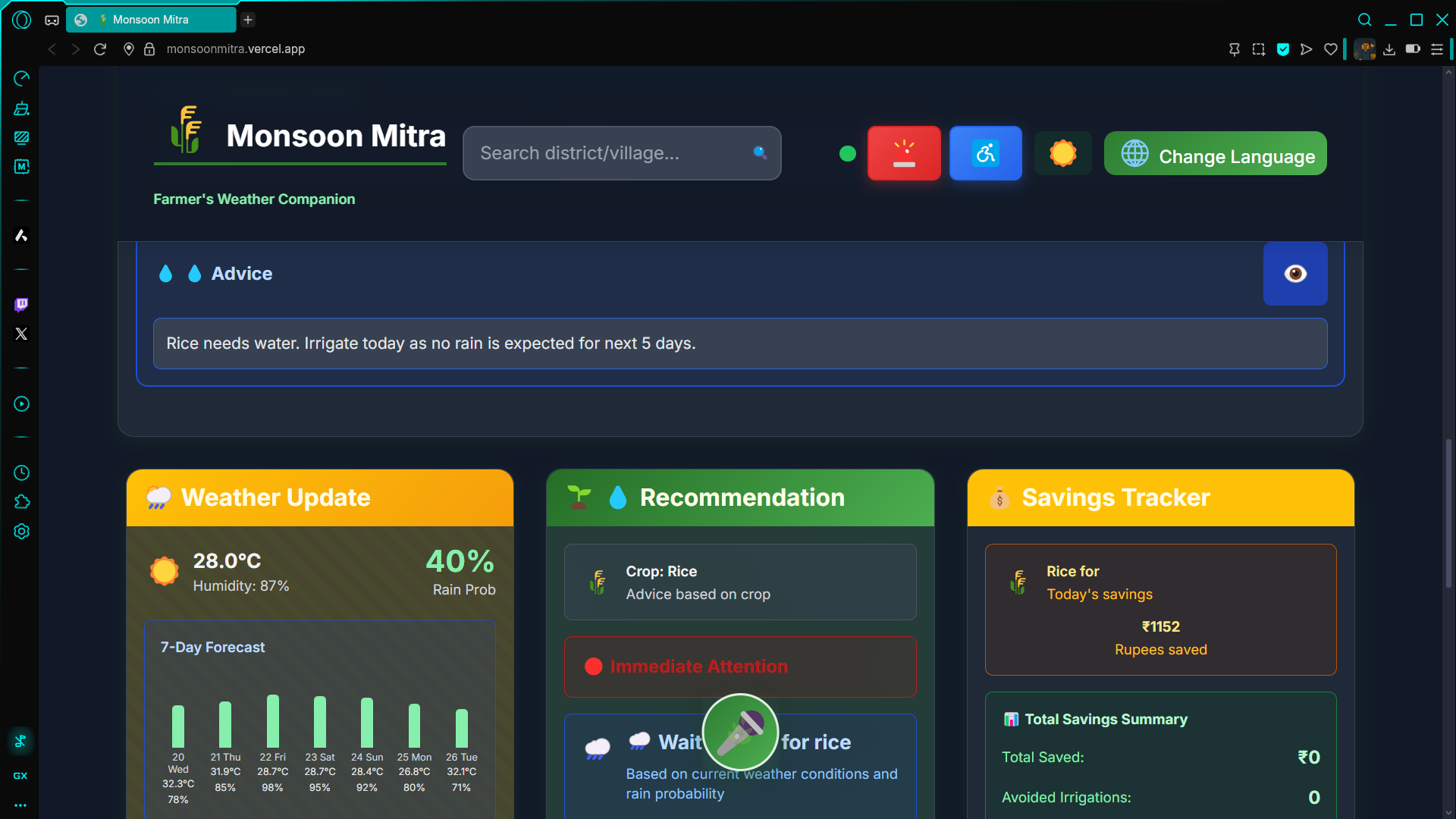Reload the current page
This screenshot has height=819, width=1456.
tap(100, 49)
